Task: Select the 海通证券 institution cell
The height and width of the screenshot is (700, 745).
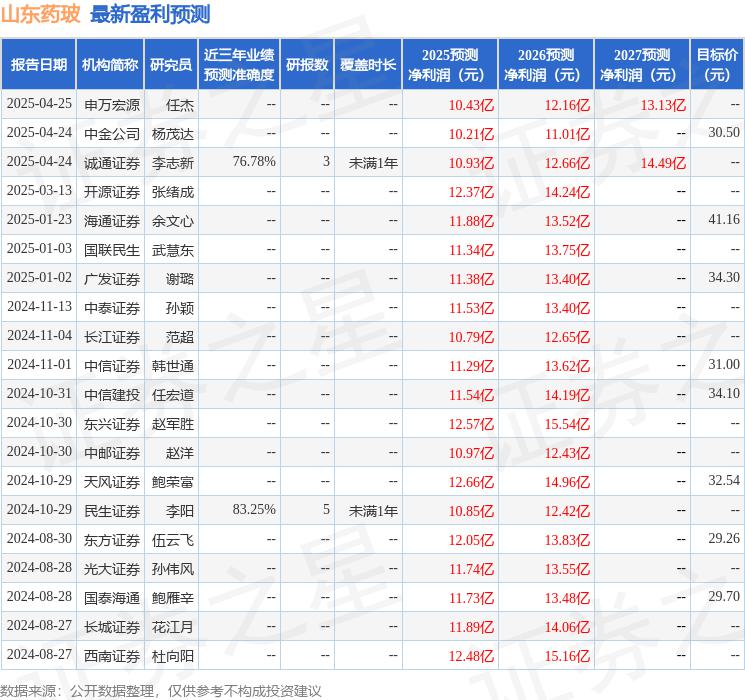Action: pos(112,221)
